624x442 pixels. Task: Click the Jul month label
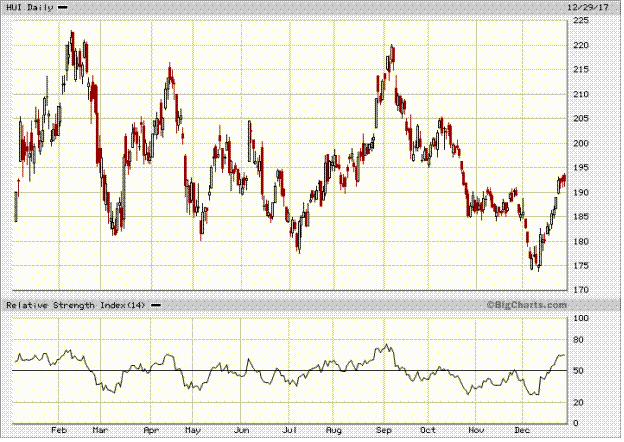[290, 430]
